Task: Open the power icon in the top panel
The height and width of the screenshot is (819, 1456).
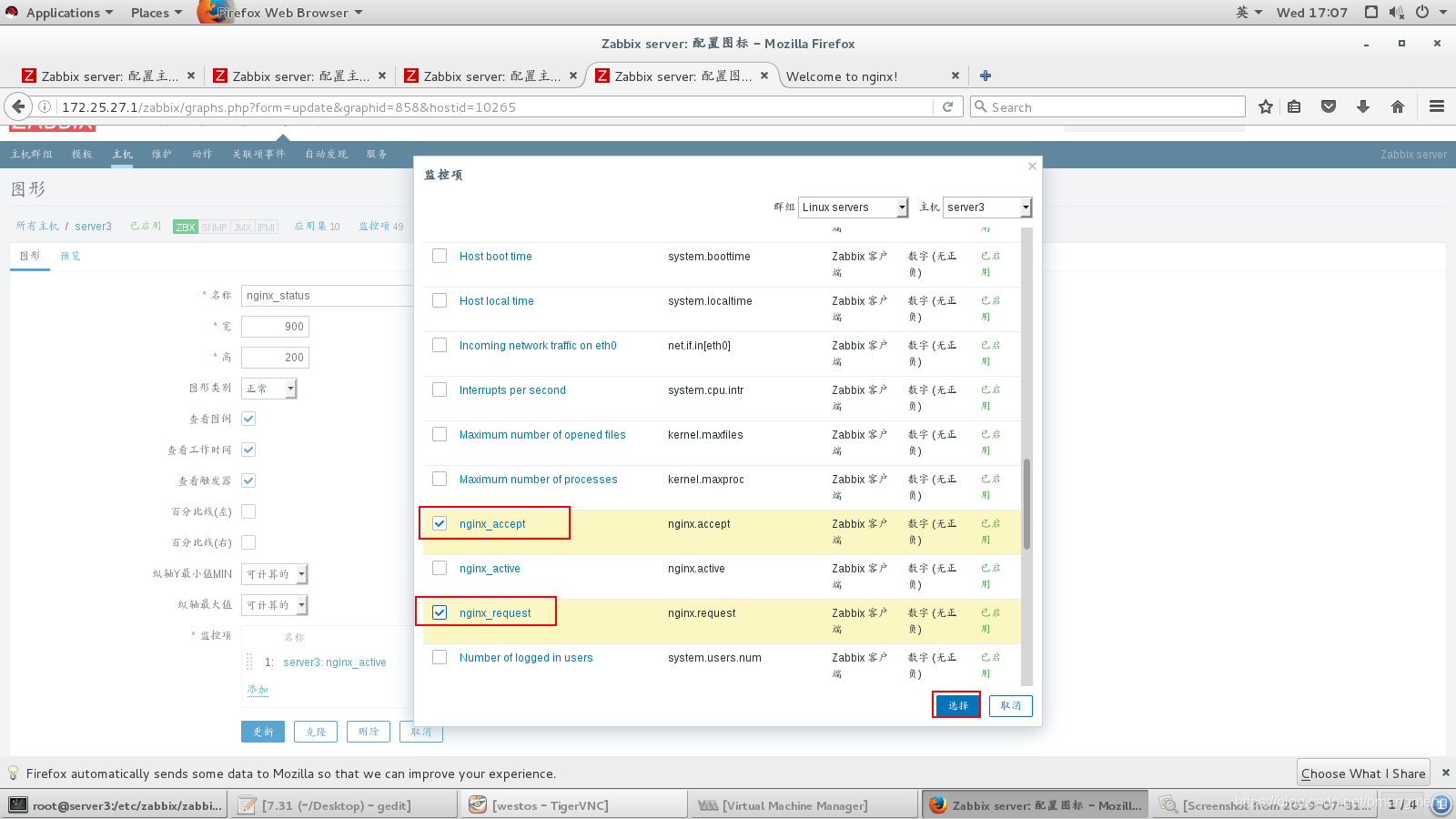Action: 1422,12
